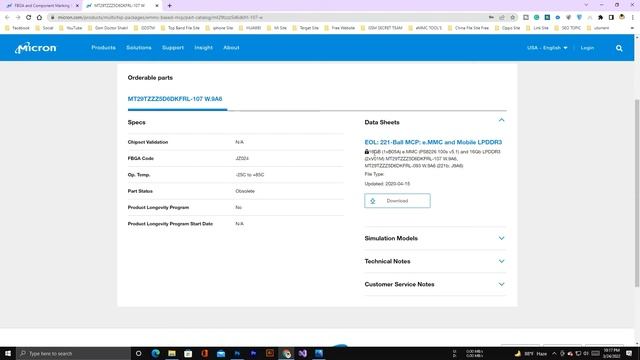Open the site search magnifier icon
The width and height of the screenshot is (640, 360).
[x=619, y=48]
